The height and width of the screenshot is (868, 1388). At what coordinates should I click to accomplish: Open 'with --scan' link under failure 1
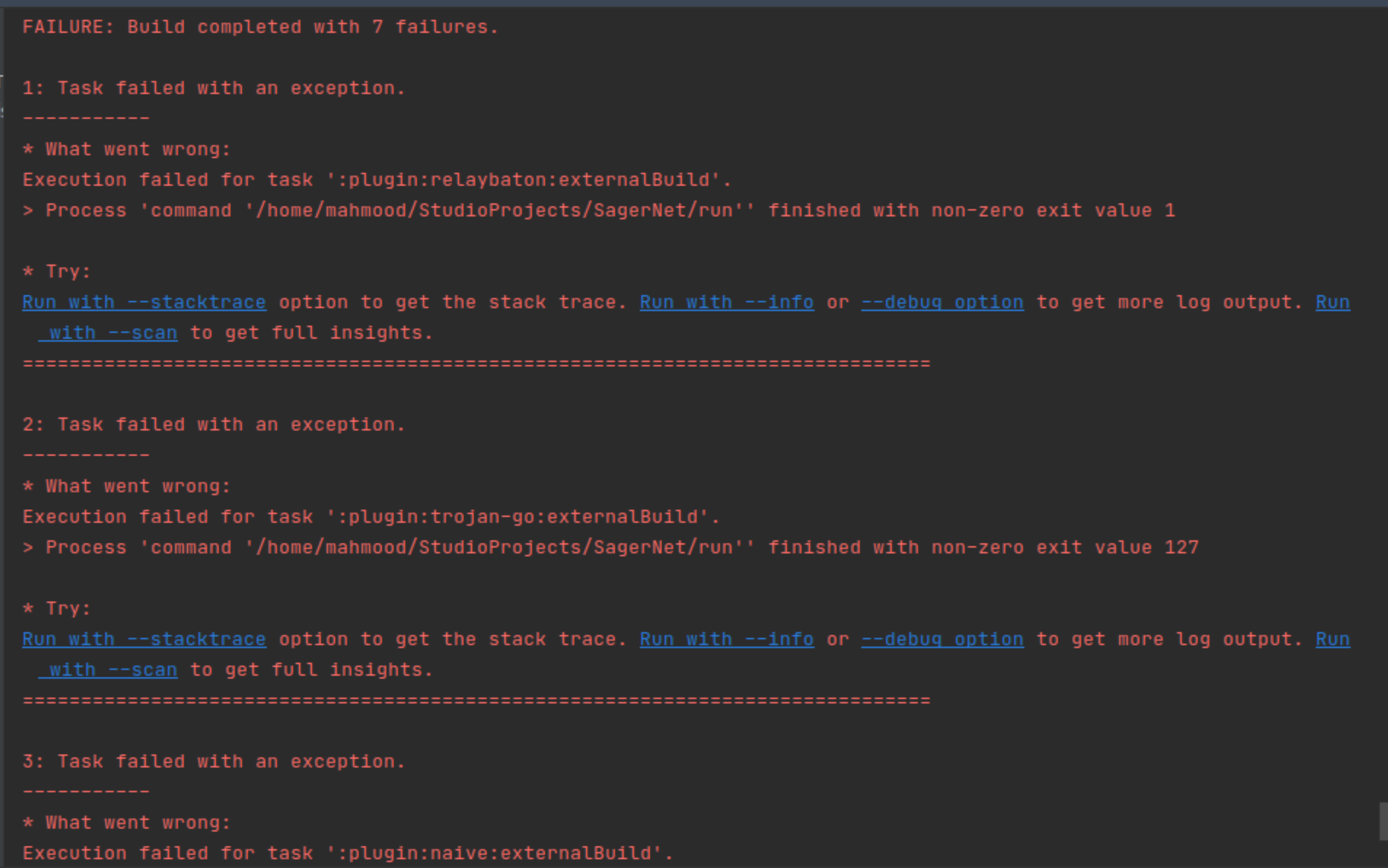pyautogui.click(x=108, y=333)
